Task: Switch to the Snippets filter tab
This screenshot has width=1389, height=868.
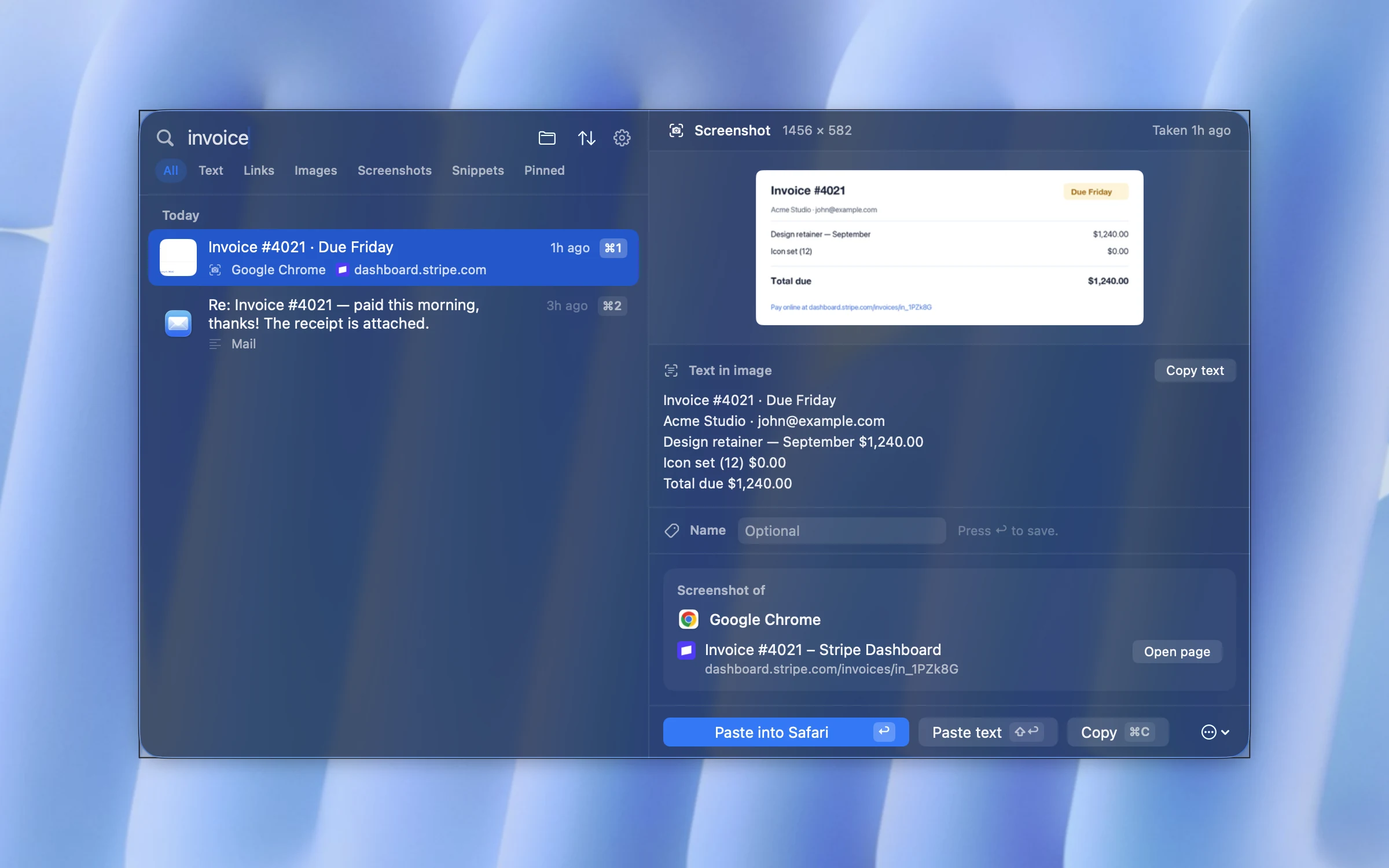Action: coord(477,170)
